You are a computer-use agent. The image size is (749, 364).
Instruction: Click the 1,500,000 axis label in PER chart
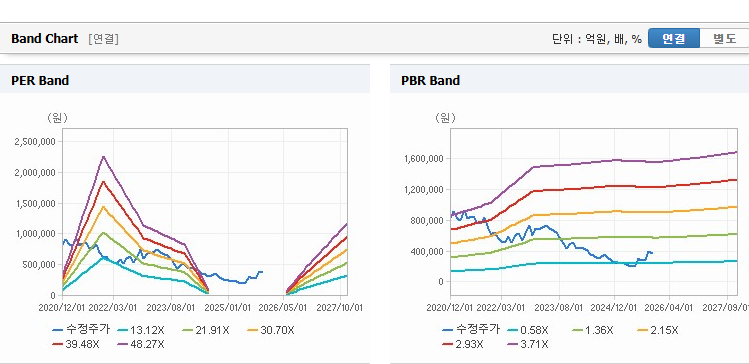35,203
